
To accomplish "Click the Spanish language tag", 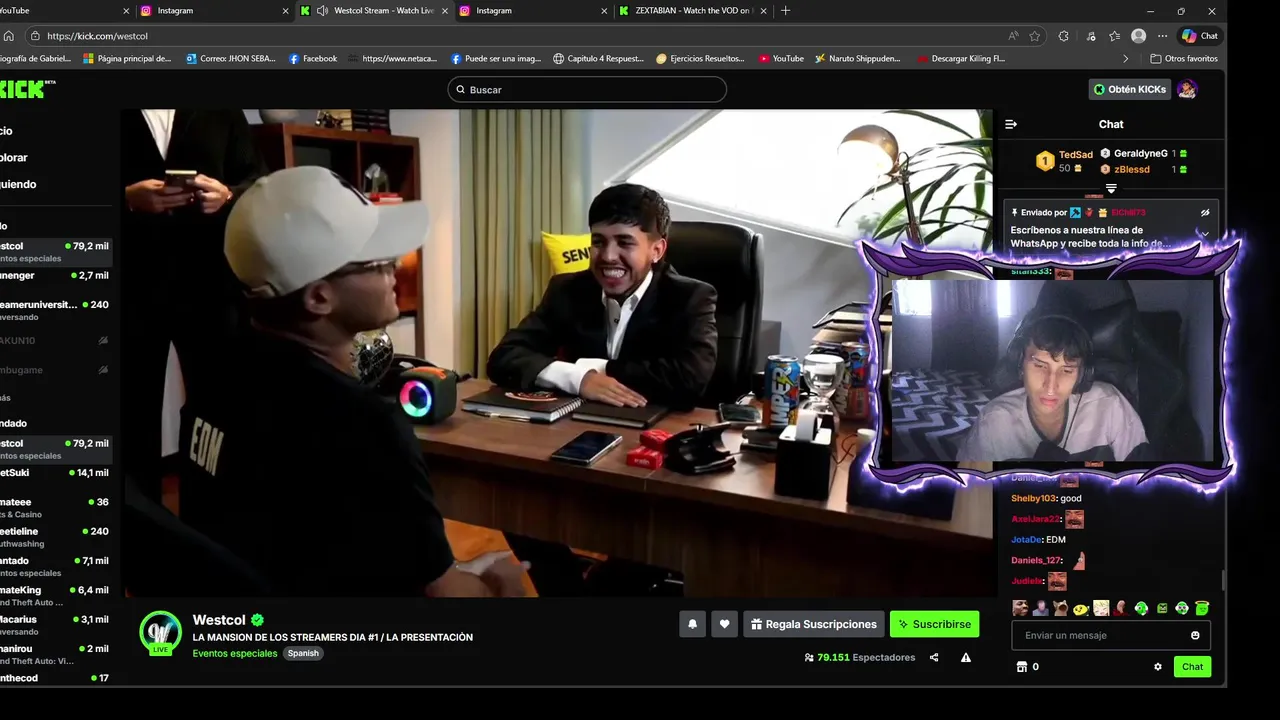I will (x=303, y=653).
